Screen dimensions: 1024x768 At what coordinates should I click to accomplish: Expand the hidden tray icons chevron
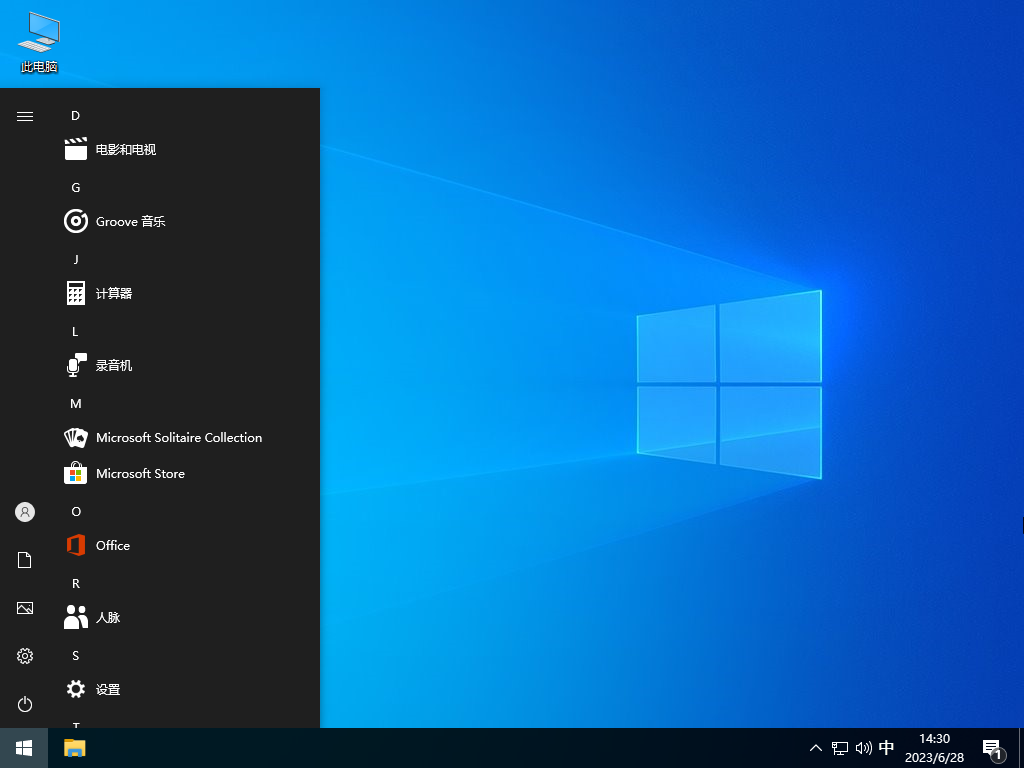click(816, 747)
